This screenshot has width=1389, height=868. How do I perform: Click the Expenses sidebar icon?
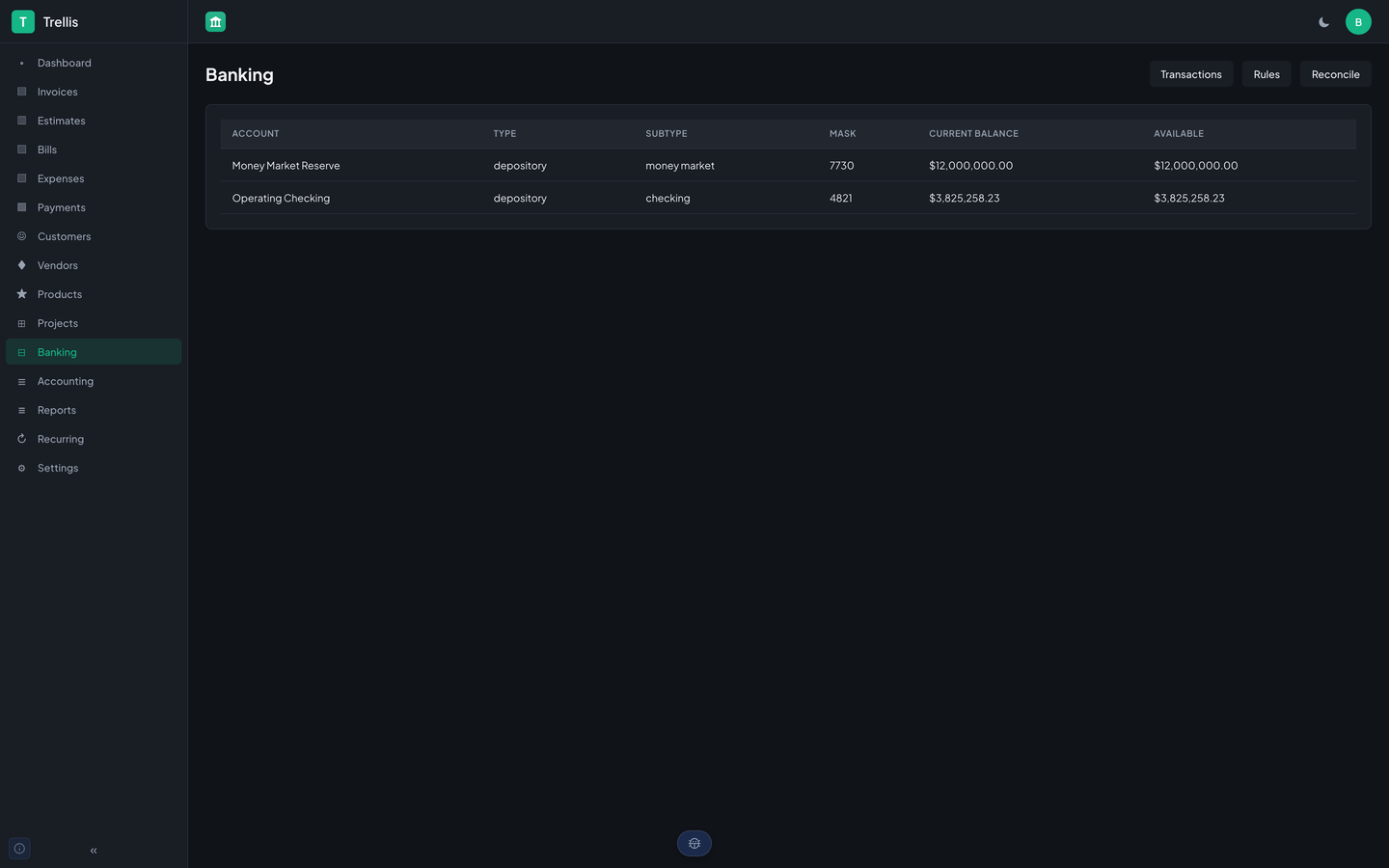(21, 178)
